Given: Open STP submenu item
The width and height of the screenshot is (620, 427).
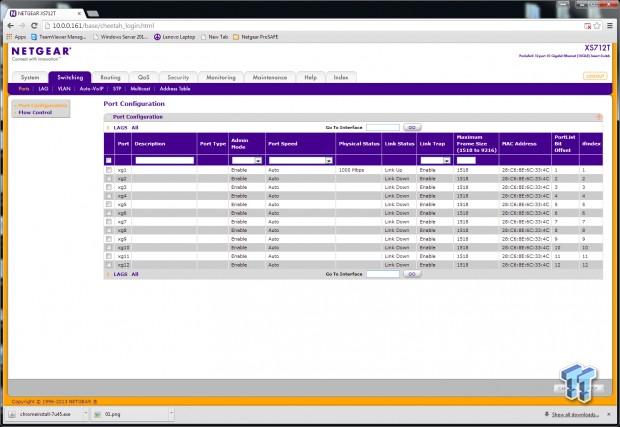Looking at the screenshot, I should click(x=117, y=89).
